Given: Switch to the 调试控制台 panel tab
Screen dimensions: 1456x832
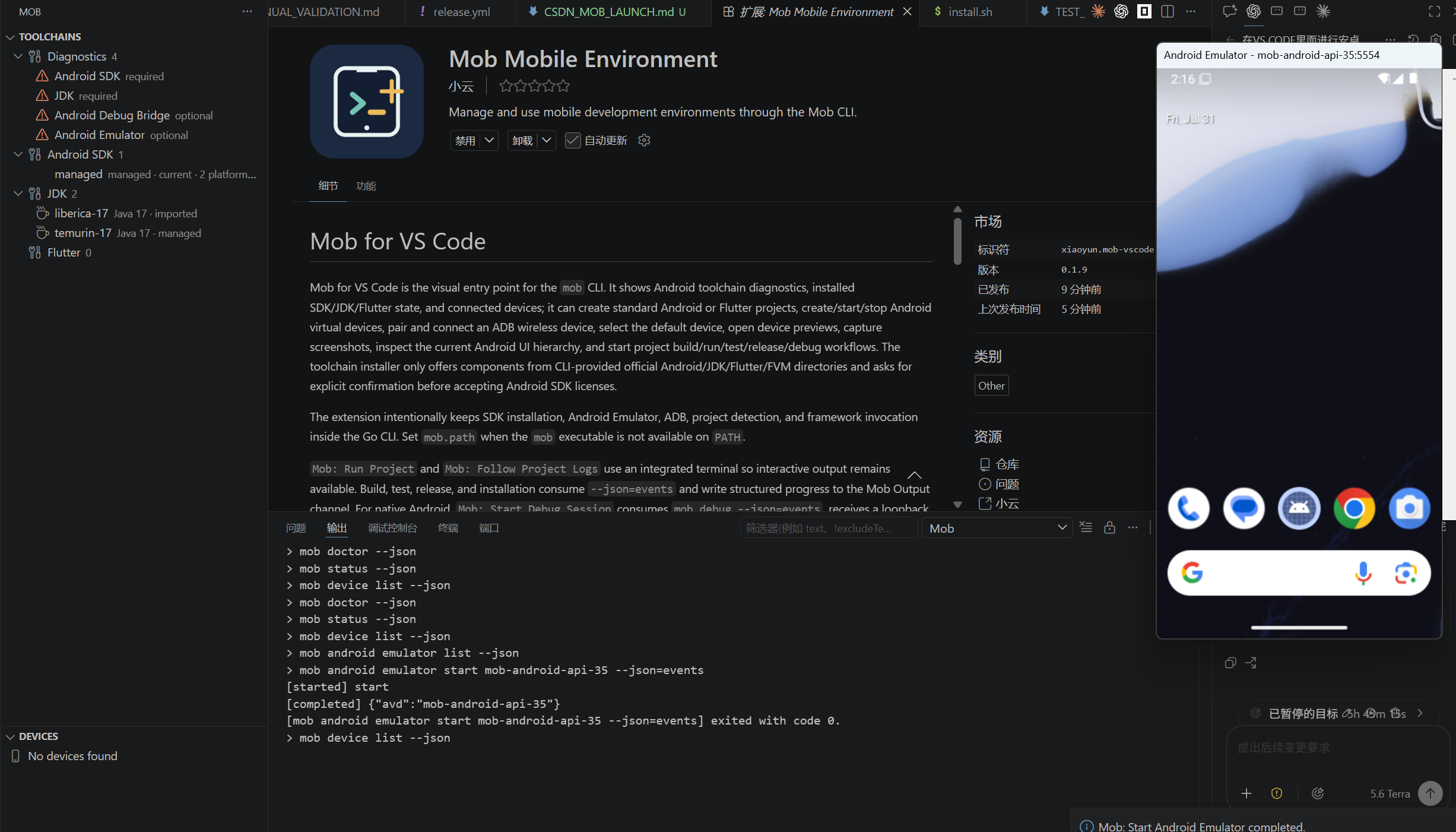Looking at the screenshot, I should click(x=392, y=528).
